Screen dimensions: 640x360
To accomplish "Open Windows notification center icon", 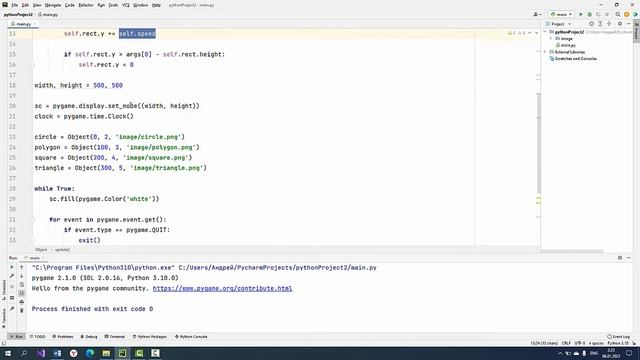I will (629, 353).
